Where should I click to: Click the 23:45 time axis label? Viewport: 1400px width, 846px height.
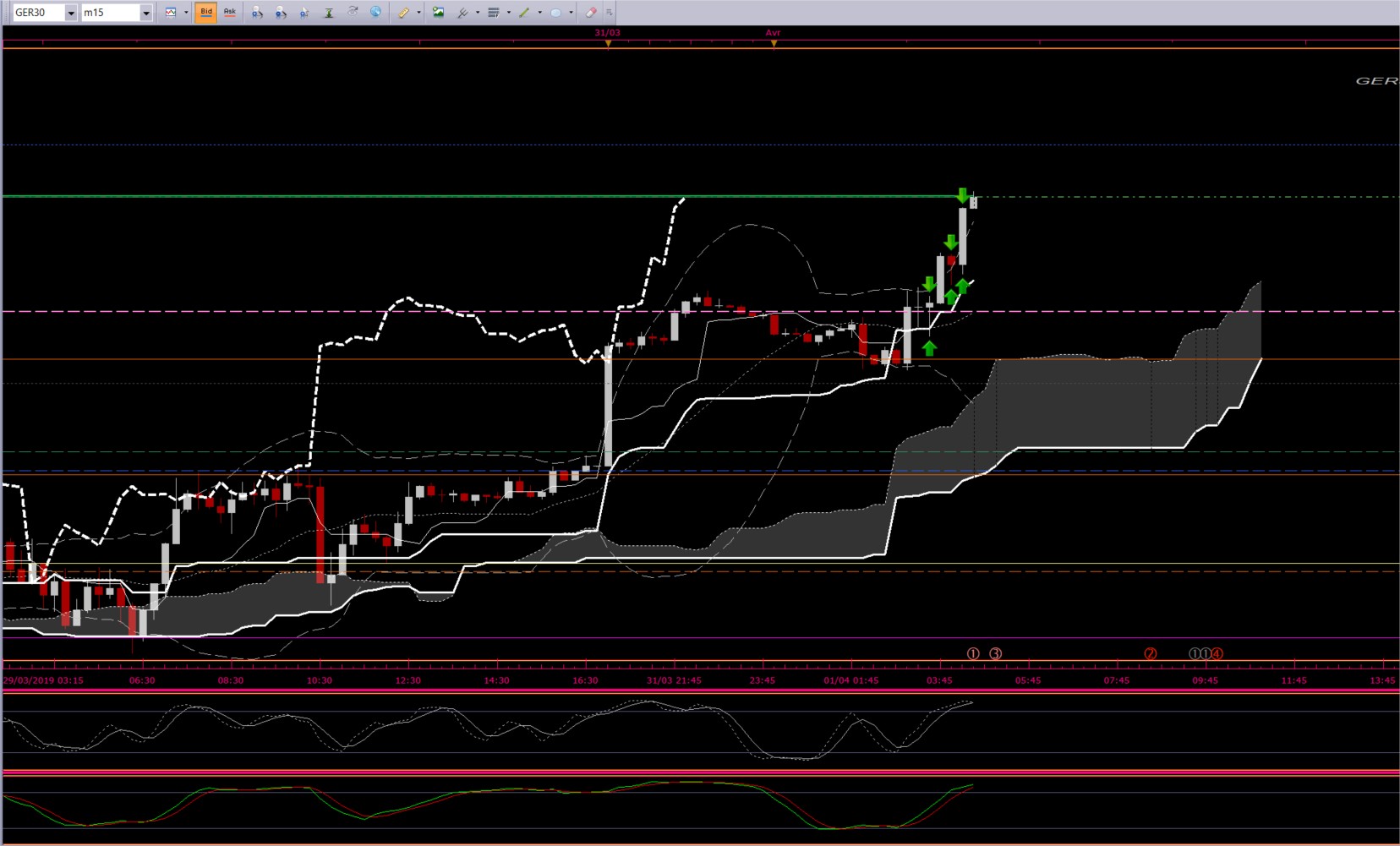(763, 680)
